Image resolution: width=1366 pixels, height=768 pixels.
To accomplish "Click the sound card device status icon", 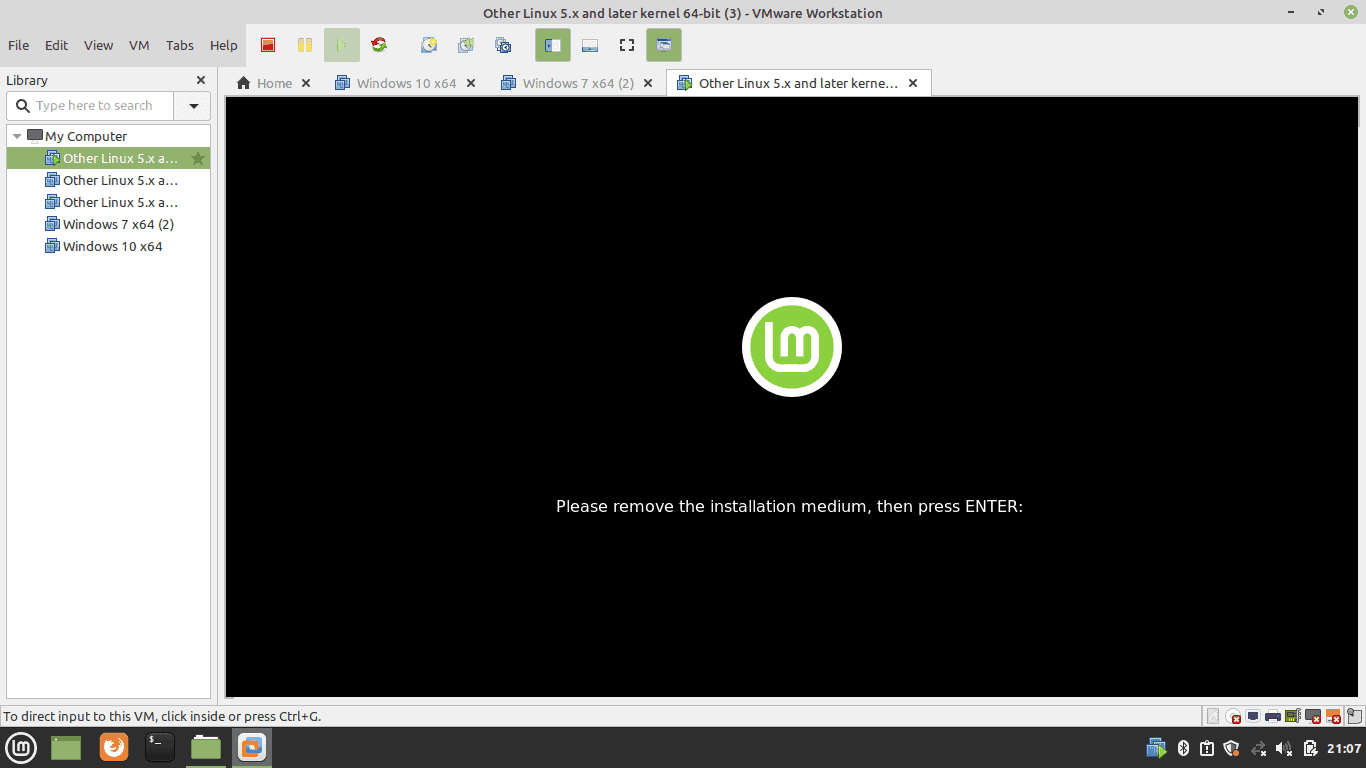I will click(1292, 716).
